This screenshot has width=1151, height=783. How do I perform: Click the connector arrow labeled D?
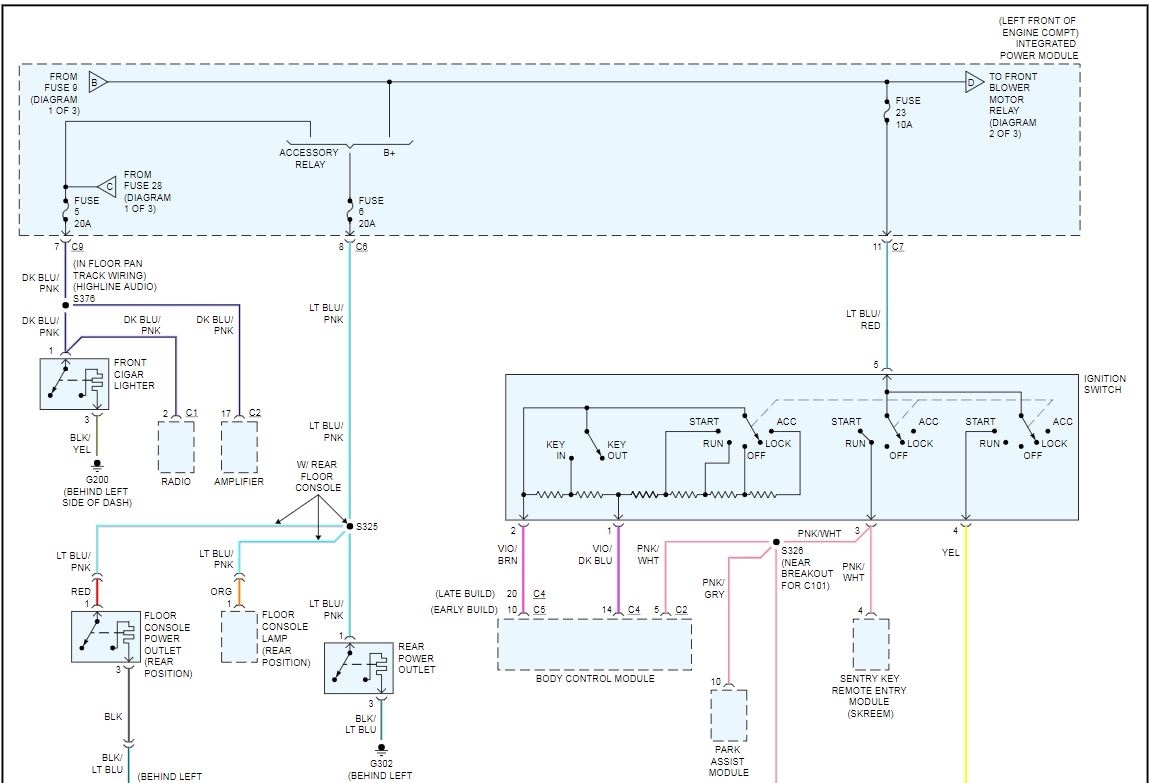pyautogui.click(x=974, y=82)
